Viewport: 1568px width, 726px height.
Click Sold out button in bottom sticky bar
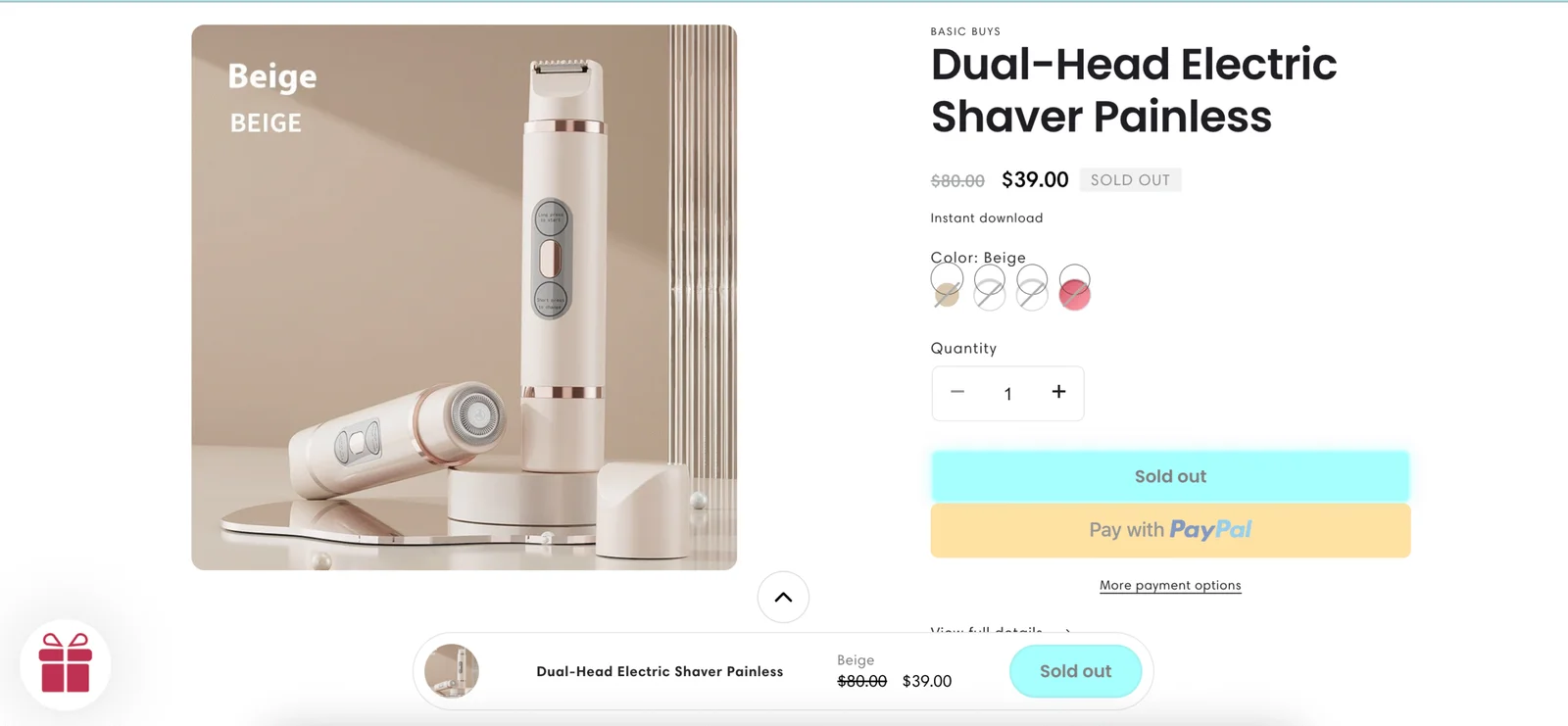pyautogui.click(x=1075, y=671)
